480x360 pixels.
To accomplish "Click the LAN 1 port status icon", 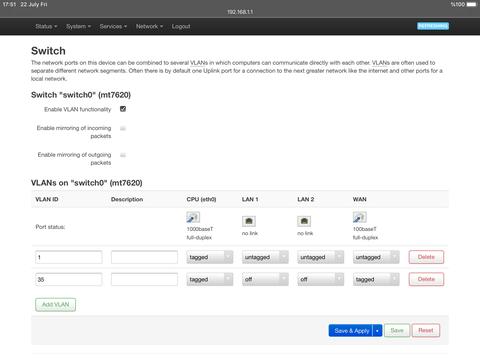I will pos(249,221).
